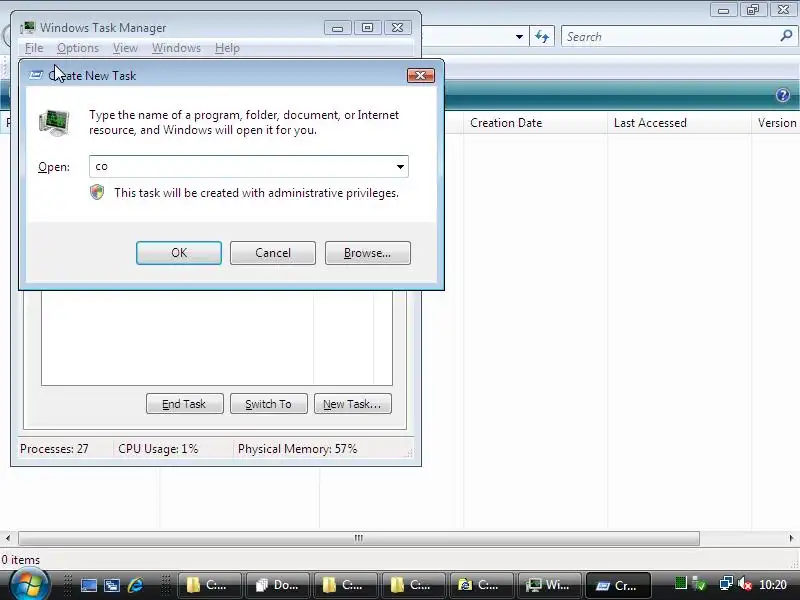Click the scrollbar right arrow

point(791,538)
